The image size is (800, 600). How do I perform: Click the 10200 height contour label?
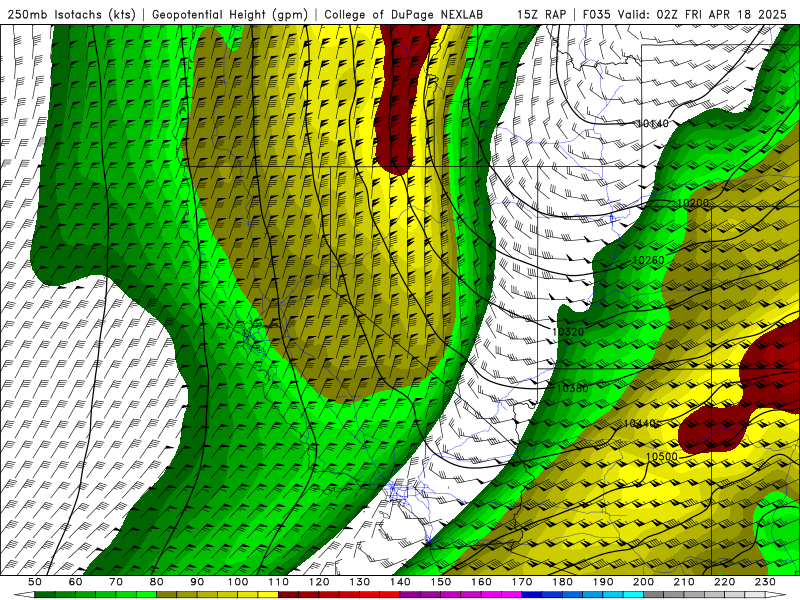coord(693,203)
